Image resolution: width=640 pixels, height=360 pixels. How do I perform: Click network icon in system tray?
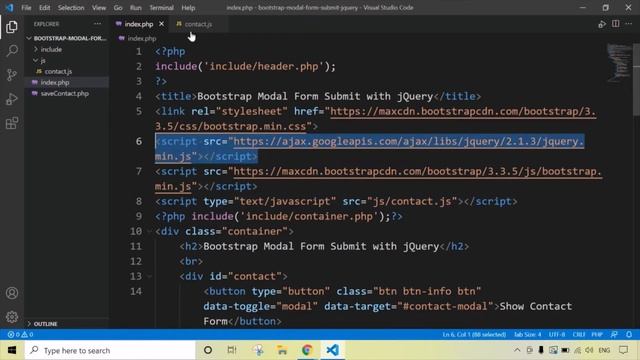[x=577, y=350]
